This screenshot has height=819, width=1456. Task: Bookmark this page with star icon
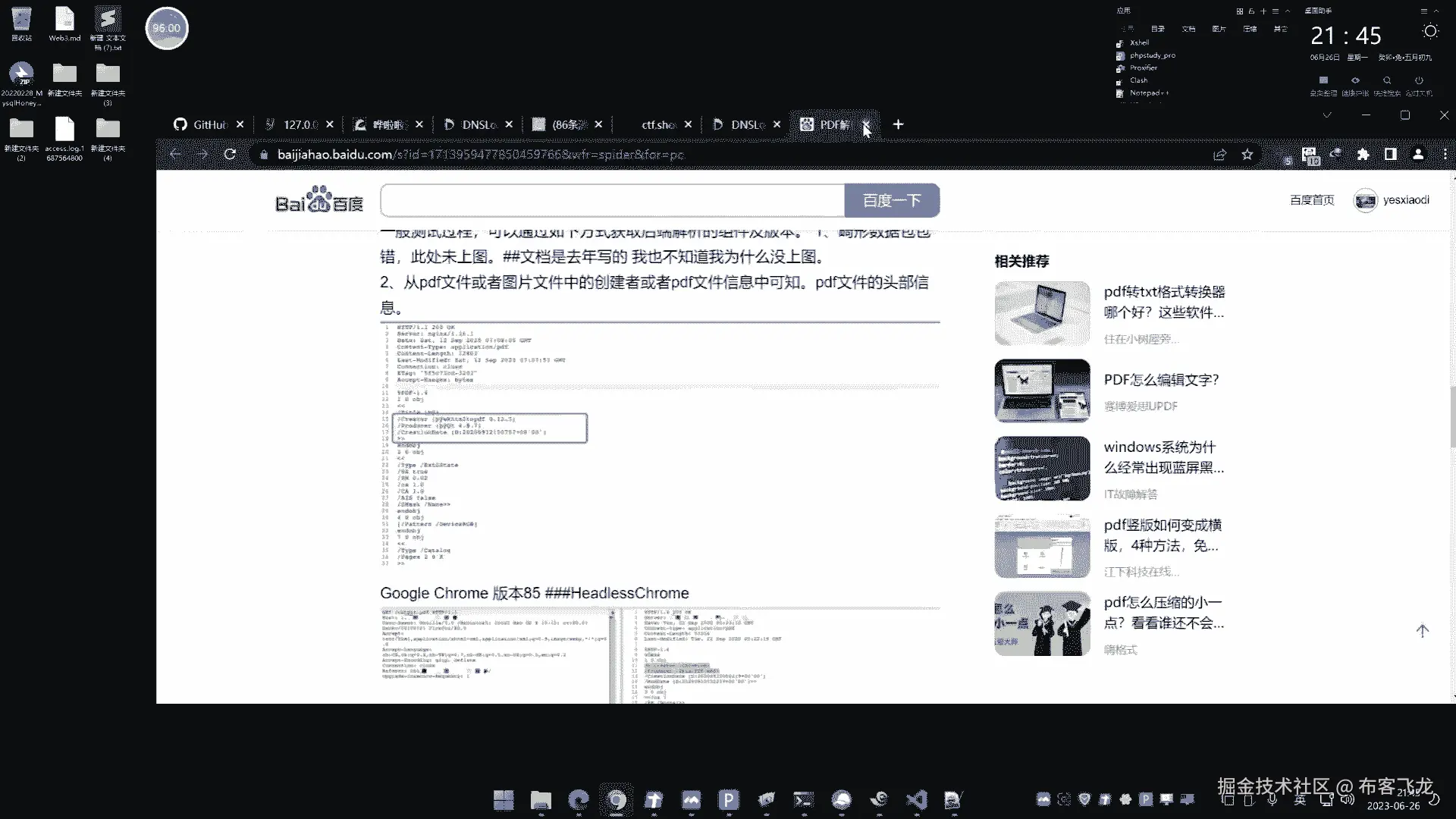(1247, 155)
